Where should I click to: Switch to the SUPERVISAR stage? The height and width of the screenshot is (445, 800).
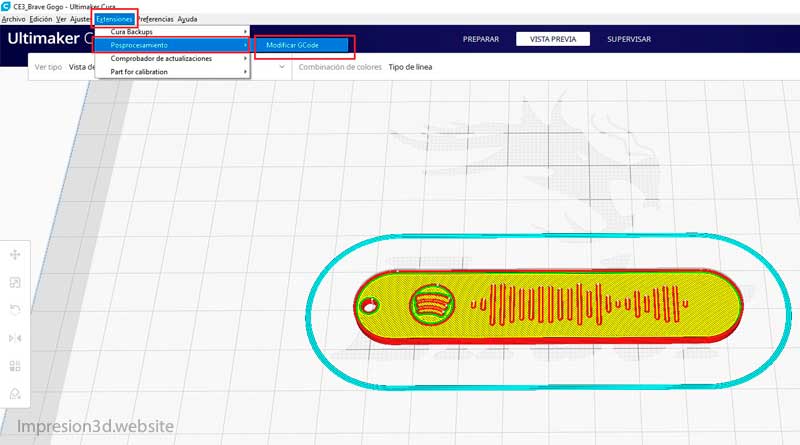point(629,39)
